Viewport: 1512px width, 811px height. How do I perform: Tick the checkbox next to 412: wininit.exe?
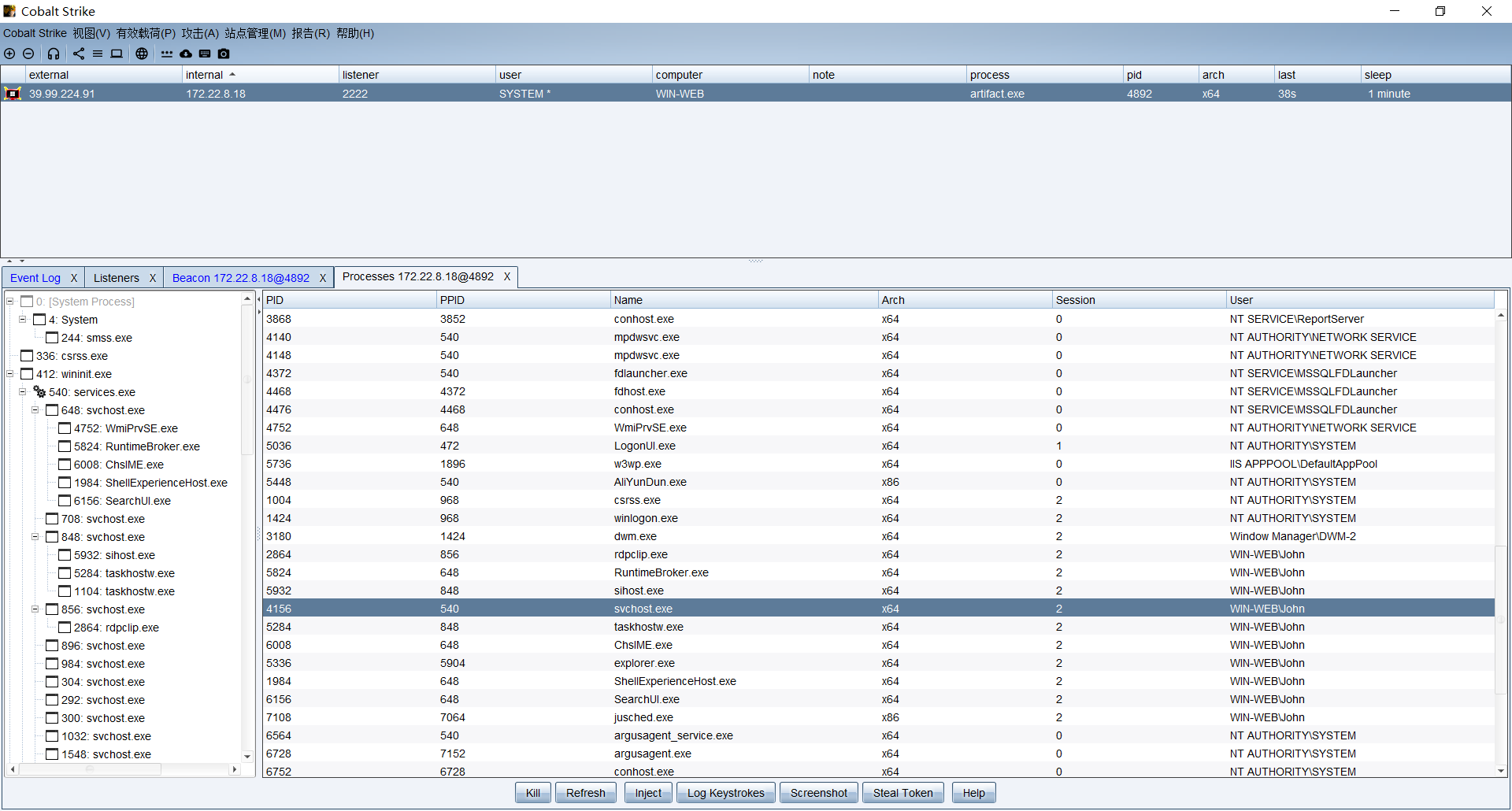click(x=27, y=374)
